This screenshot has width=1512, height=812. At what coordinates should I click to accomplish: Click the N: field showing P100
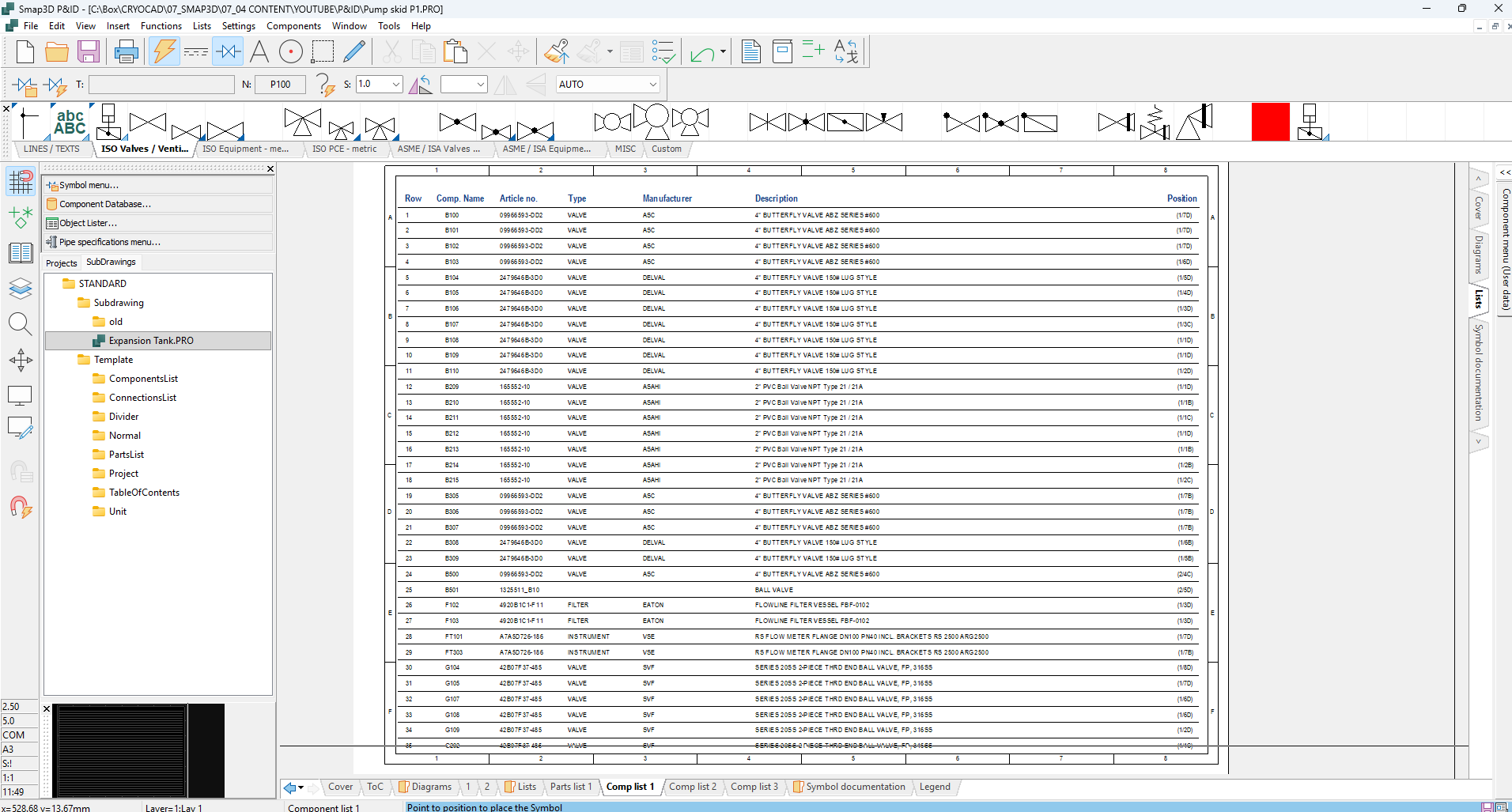pos(281,85)
